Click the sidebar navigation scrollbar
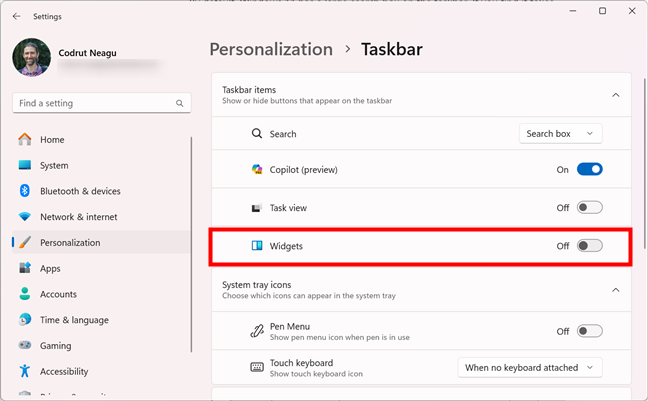The height and width of the screenshot is (401, 648). pyautogui.click(x=191, y=244)
